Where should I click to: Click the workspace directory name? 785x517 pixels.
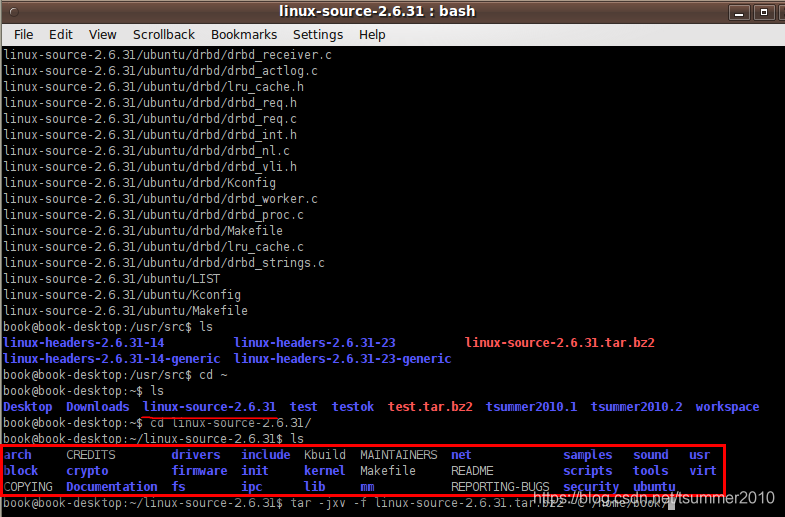[x=727, y=407]
